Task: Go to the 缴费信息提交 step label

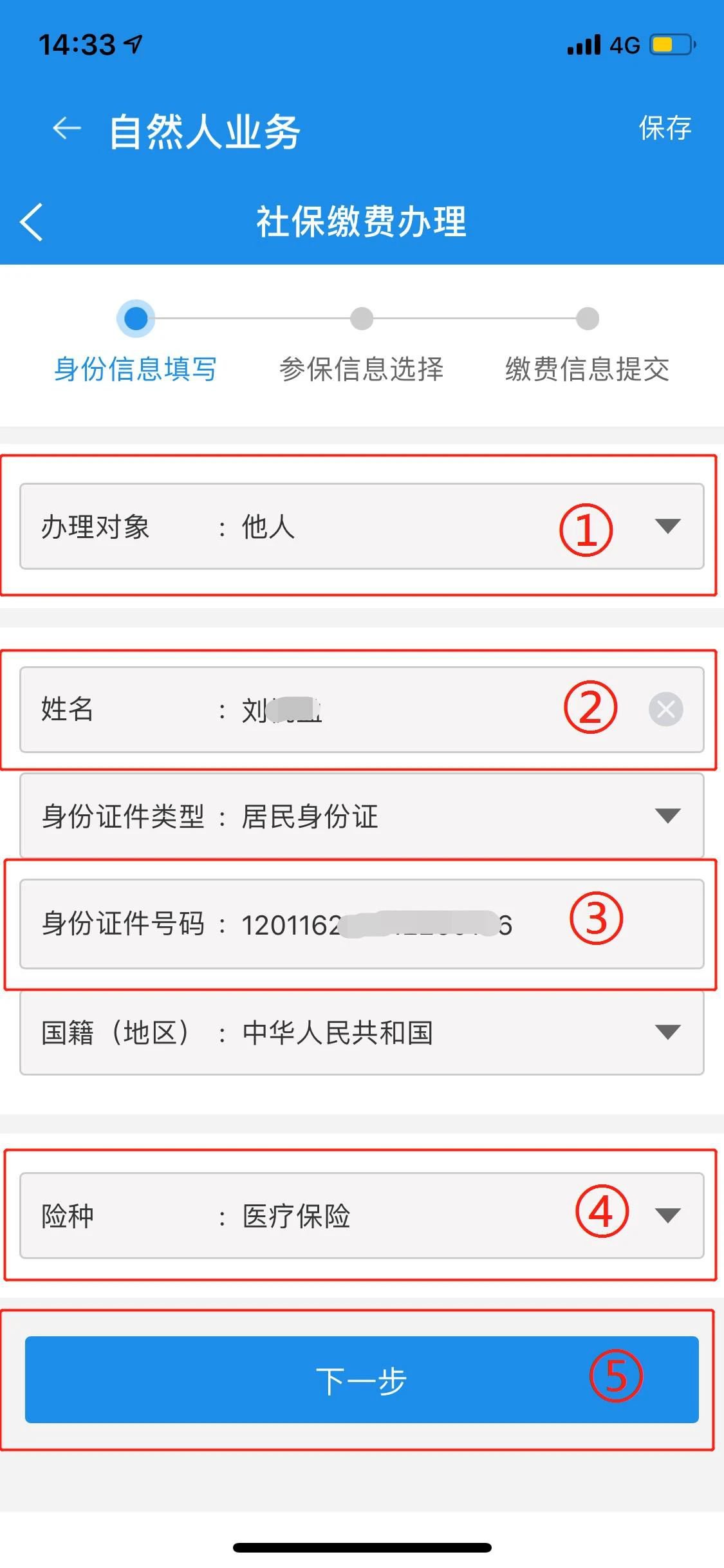Action: point(587,369)
